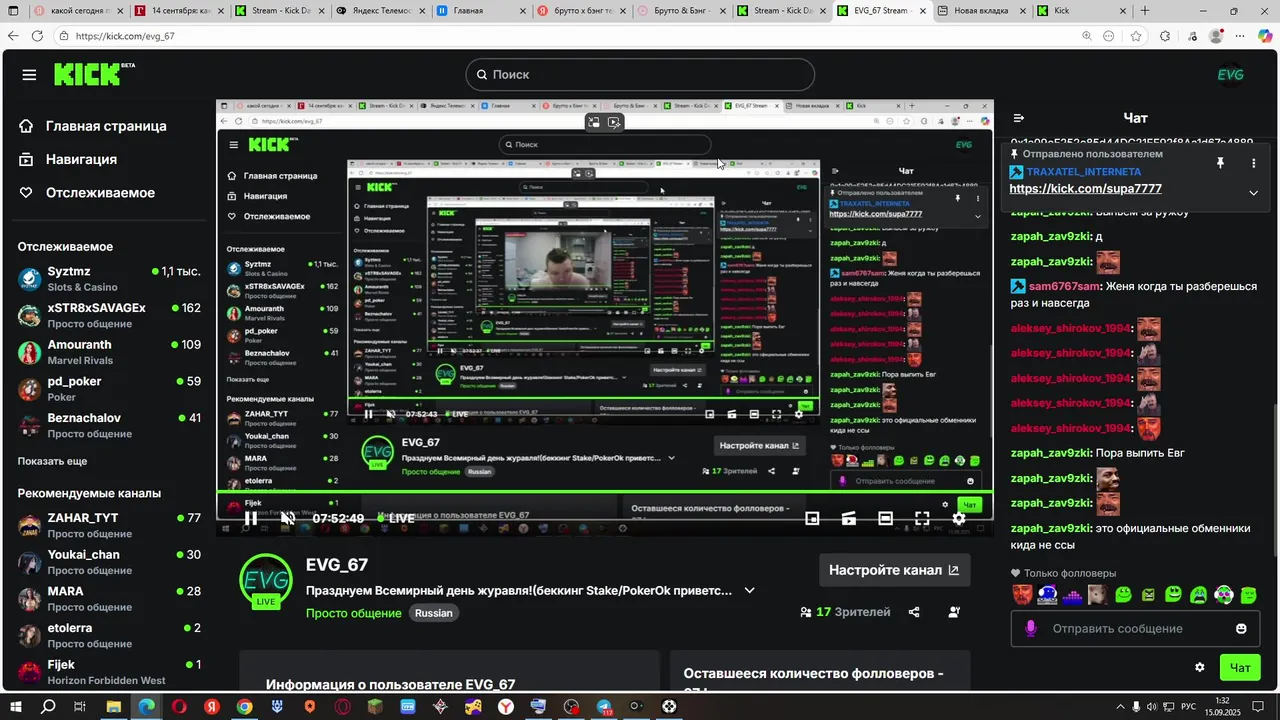Jump to LIVE in the player
Screen dimensions: 1280x720
tap(398, 518)
